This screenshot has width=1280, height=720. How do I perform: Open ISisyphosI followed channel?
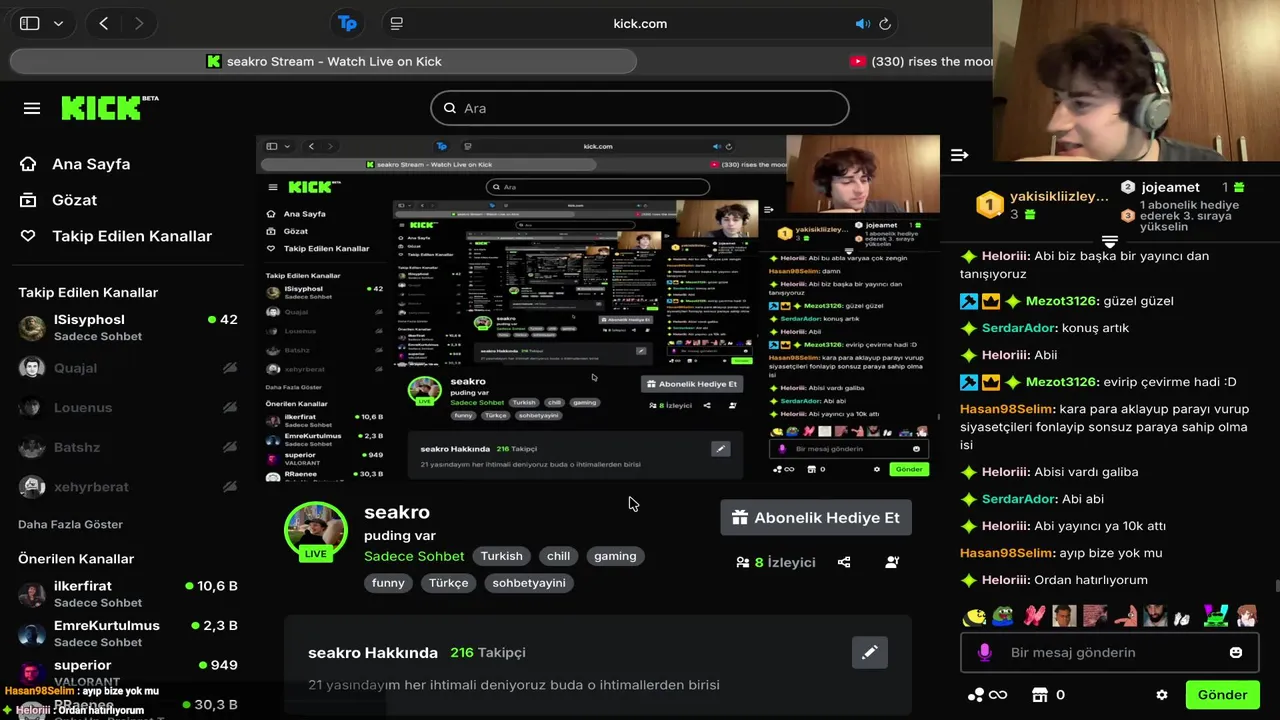pyautogui.click(x=128, y=327)
